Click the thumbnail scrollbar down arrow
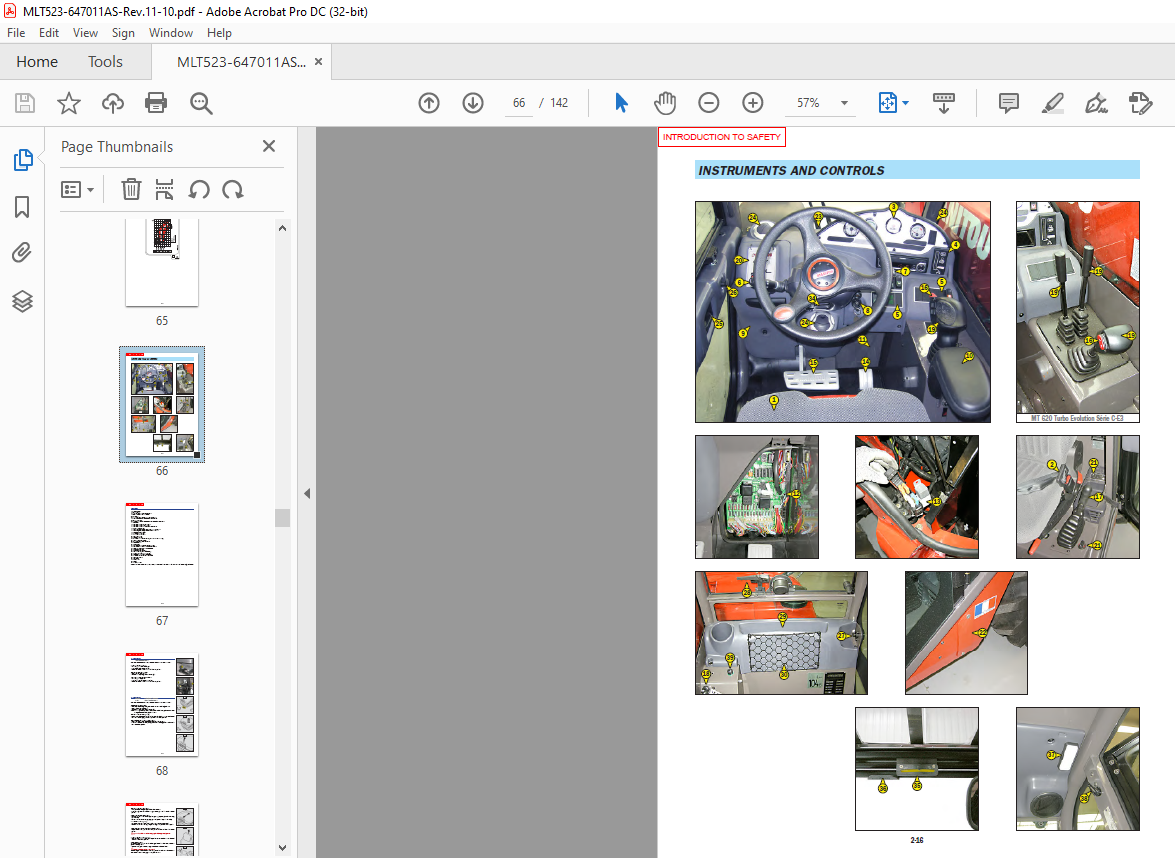This screenshot has height=858, width=1175. coord(283,848)
